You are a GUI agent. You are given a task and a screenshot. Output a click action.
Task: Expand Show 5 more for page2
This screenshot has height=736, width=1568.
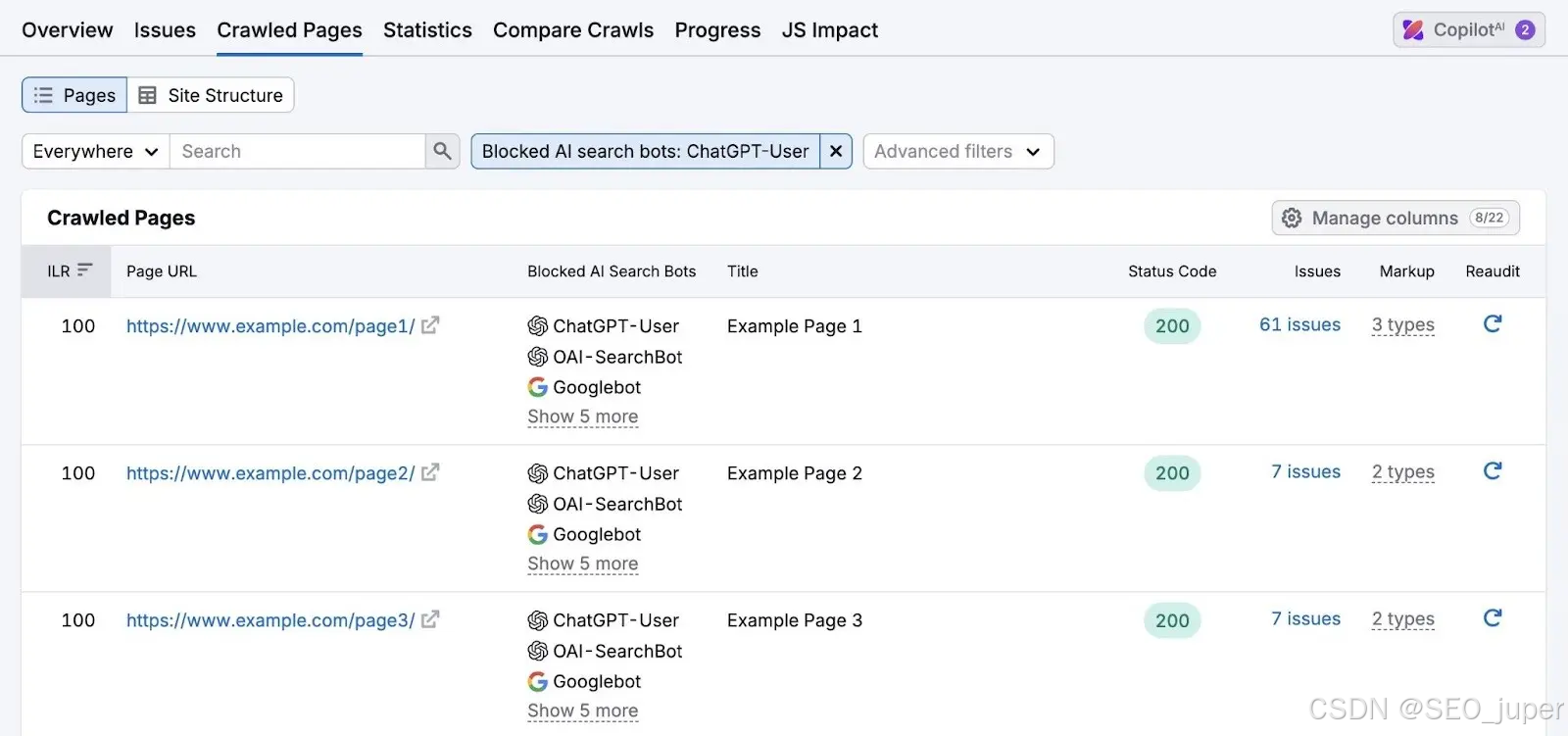tap(583, 564)
